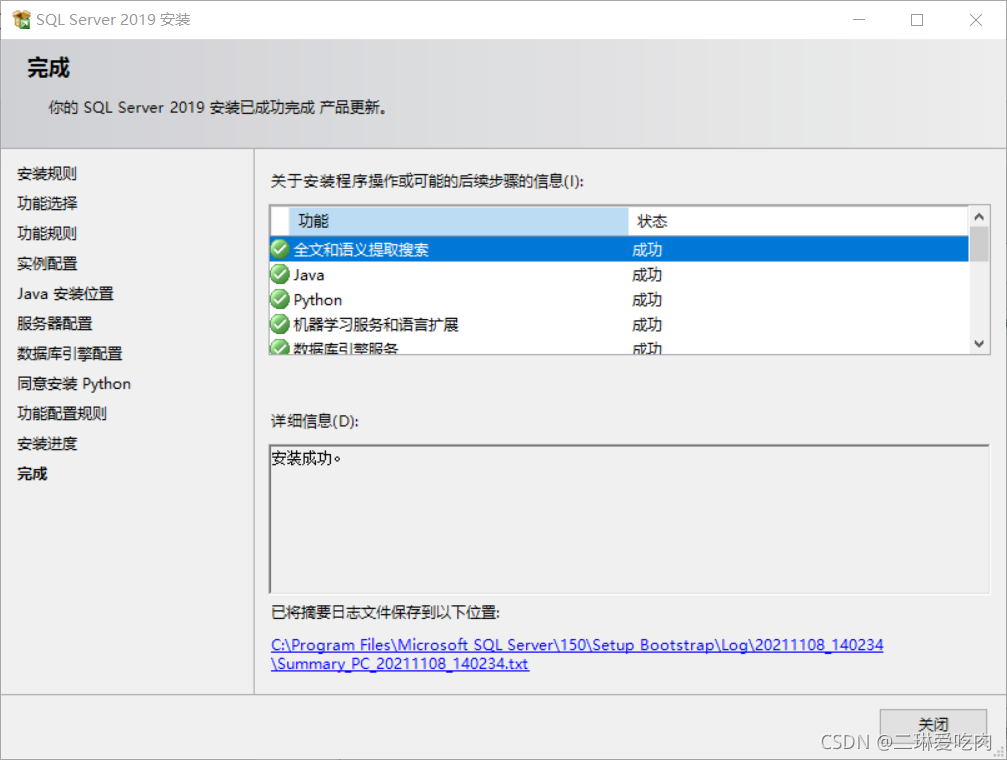Select the 机器学习服务和语言扩展 row
The image size is (1007, 760).
coord(619,324)
